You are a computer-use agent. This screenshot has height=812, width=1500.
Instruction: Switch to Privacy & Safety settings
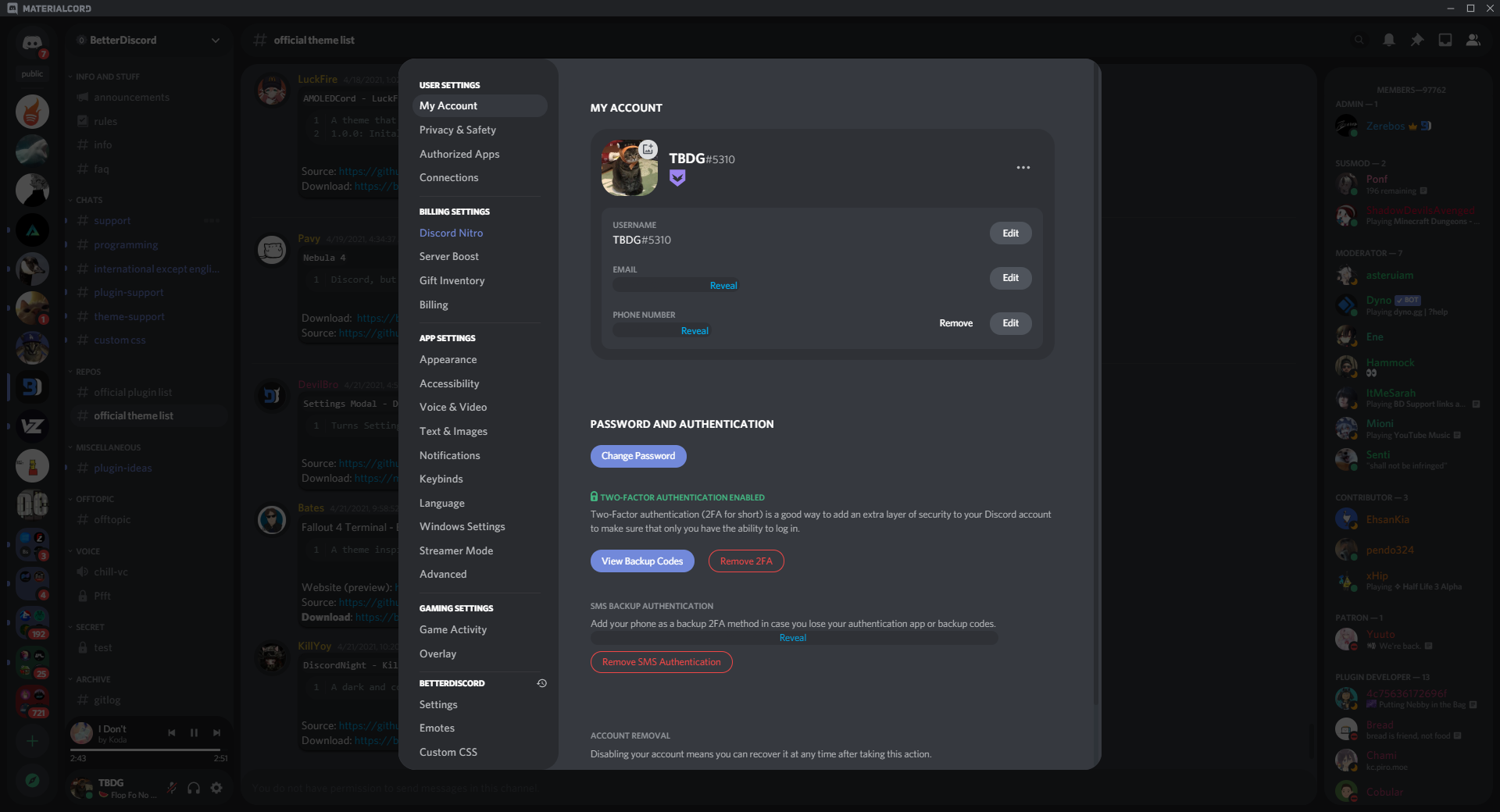458,130
